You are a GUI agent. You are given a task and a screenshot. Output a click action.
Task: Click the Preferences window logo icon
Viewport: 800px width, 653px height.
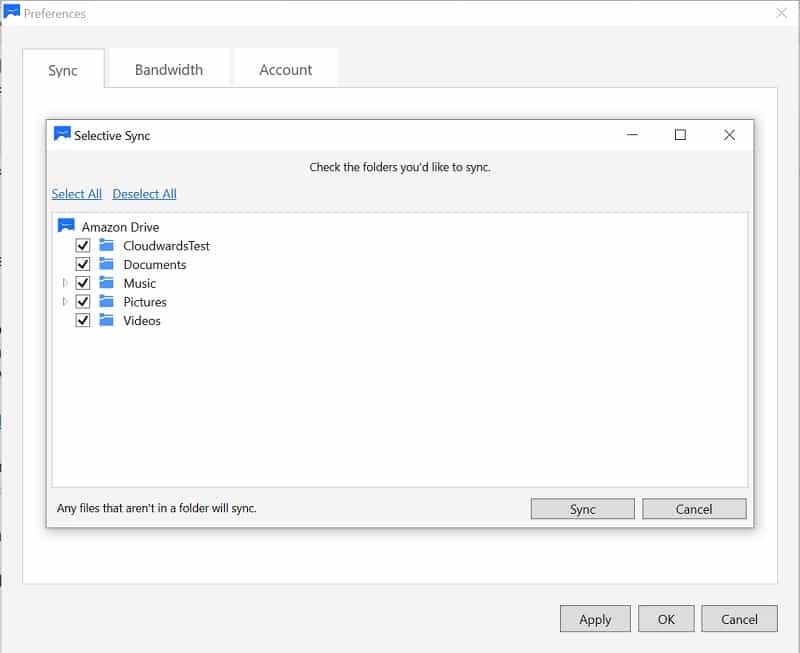(12, 11)
